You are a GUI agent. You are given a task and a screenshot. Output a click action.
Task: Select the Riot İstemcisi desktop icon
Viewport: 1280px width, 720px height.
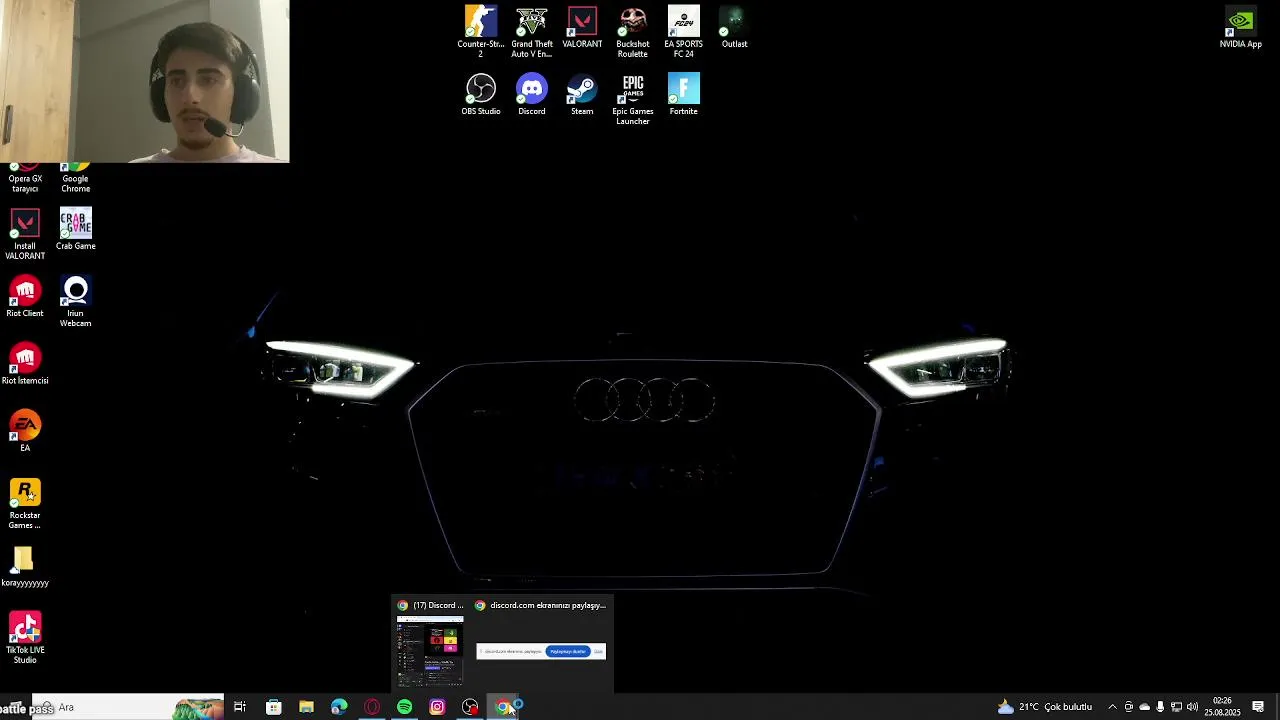click(25, 364)
